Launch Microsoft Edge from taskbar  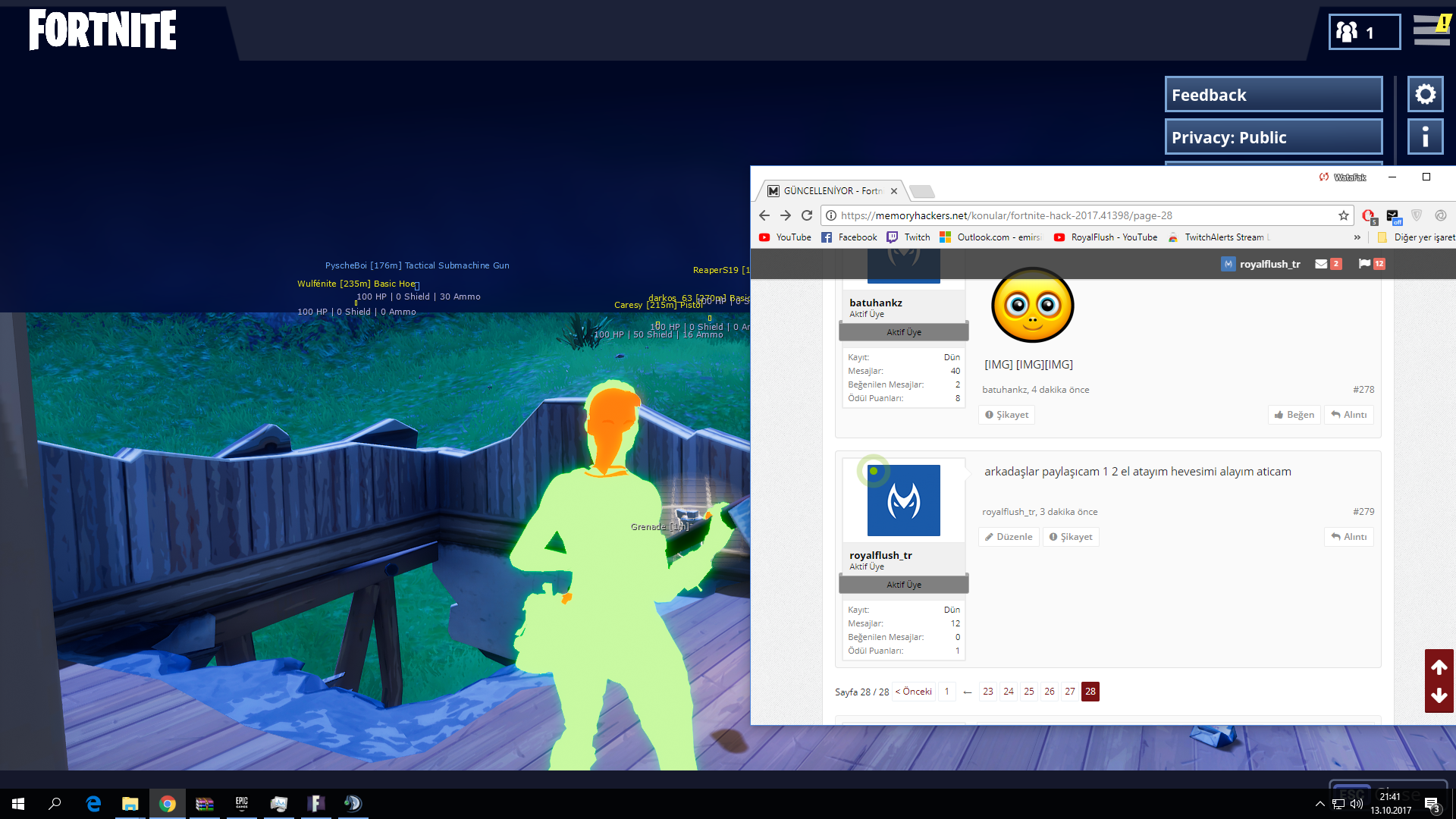(93, 804)
